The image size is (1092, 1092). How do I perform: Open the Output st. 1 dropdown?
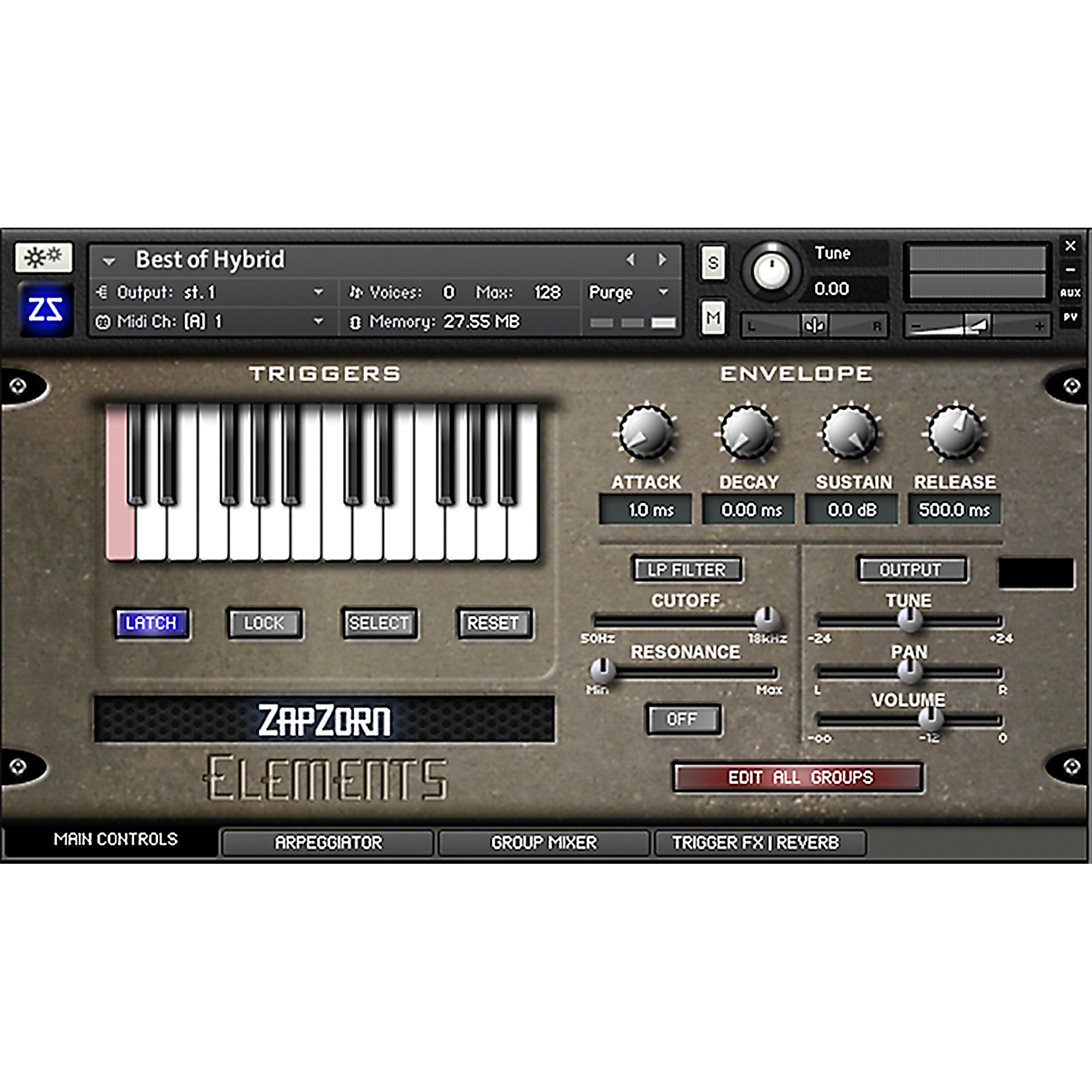pos(318,292)
